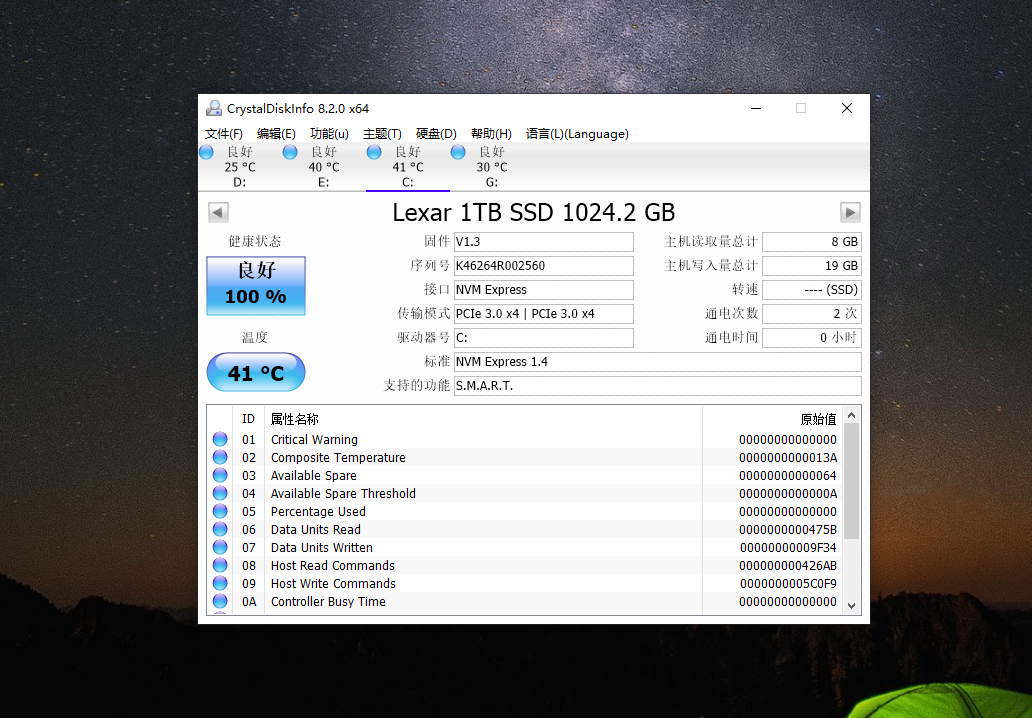1032x718 pixels.
Task: Click the blue dot beside Critical Warning
Action: 220,439
